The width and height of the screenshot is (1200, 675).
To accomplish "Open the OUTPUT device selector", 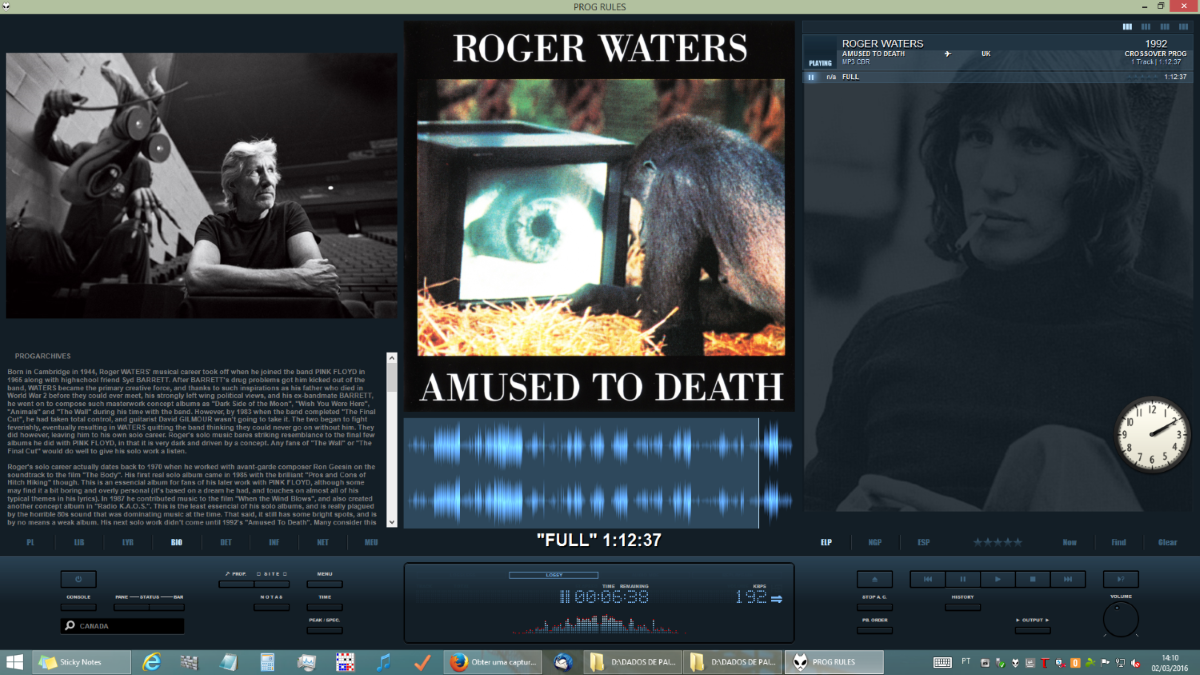I will pos(1033,630).
